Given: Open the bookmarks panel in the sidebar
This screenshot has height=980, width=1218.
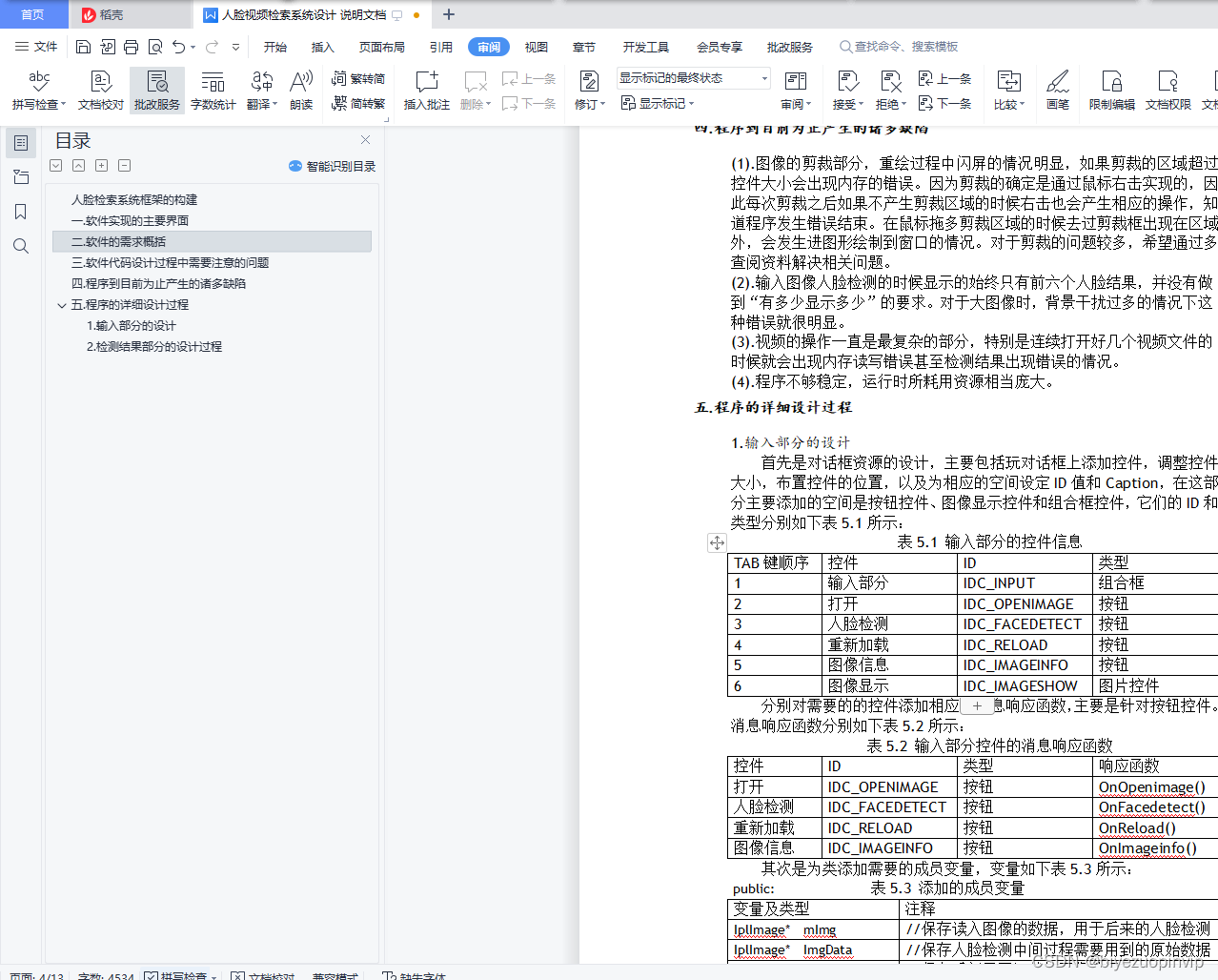Looking at the screenshot, I should (x=20, y=212).
